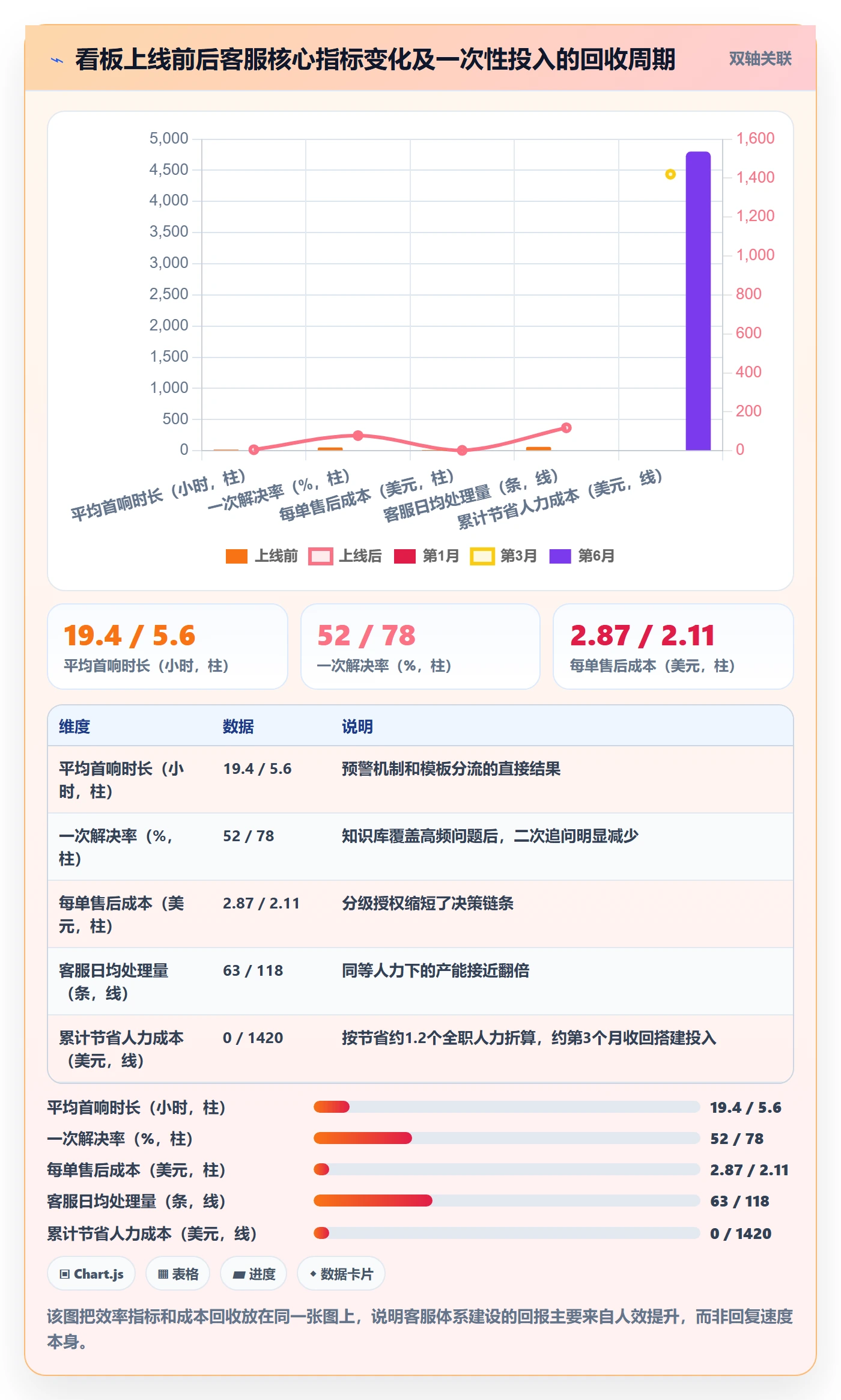The height and width of the screenshot is (1400, 841).
Task: Toggle the 第6月 legend purple swatch
Action: coord(560,556)
